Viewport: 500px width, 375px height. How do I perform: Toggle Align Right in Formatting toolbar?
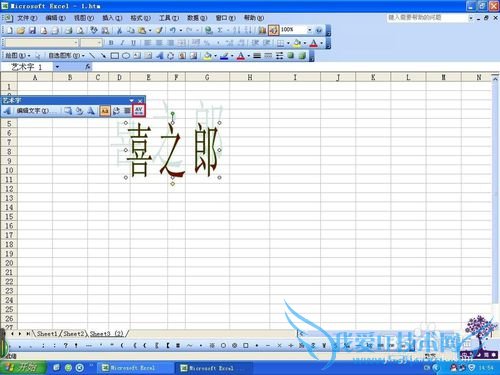170,43
